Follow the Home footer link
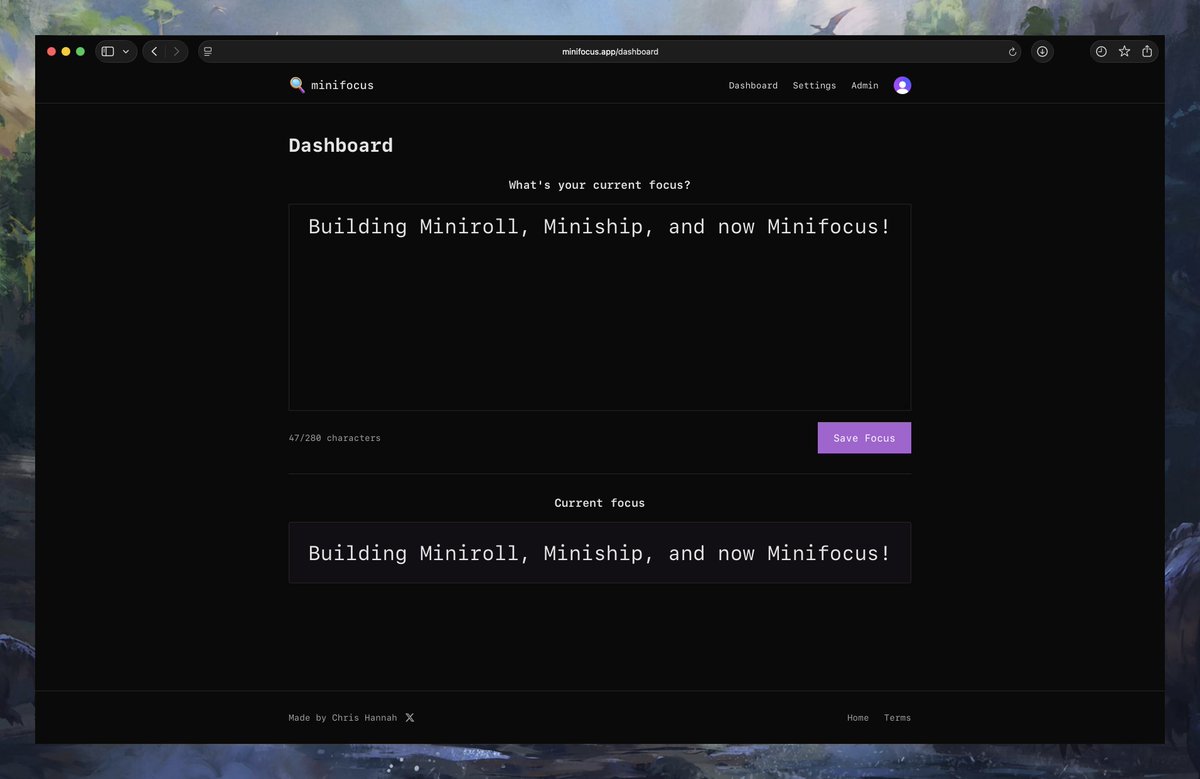Image resolution: width=1200 pixels, height=779 pixels. tap(858, 718)
